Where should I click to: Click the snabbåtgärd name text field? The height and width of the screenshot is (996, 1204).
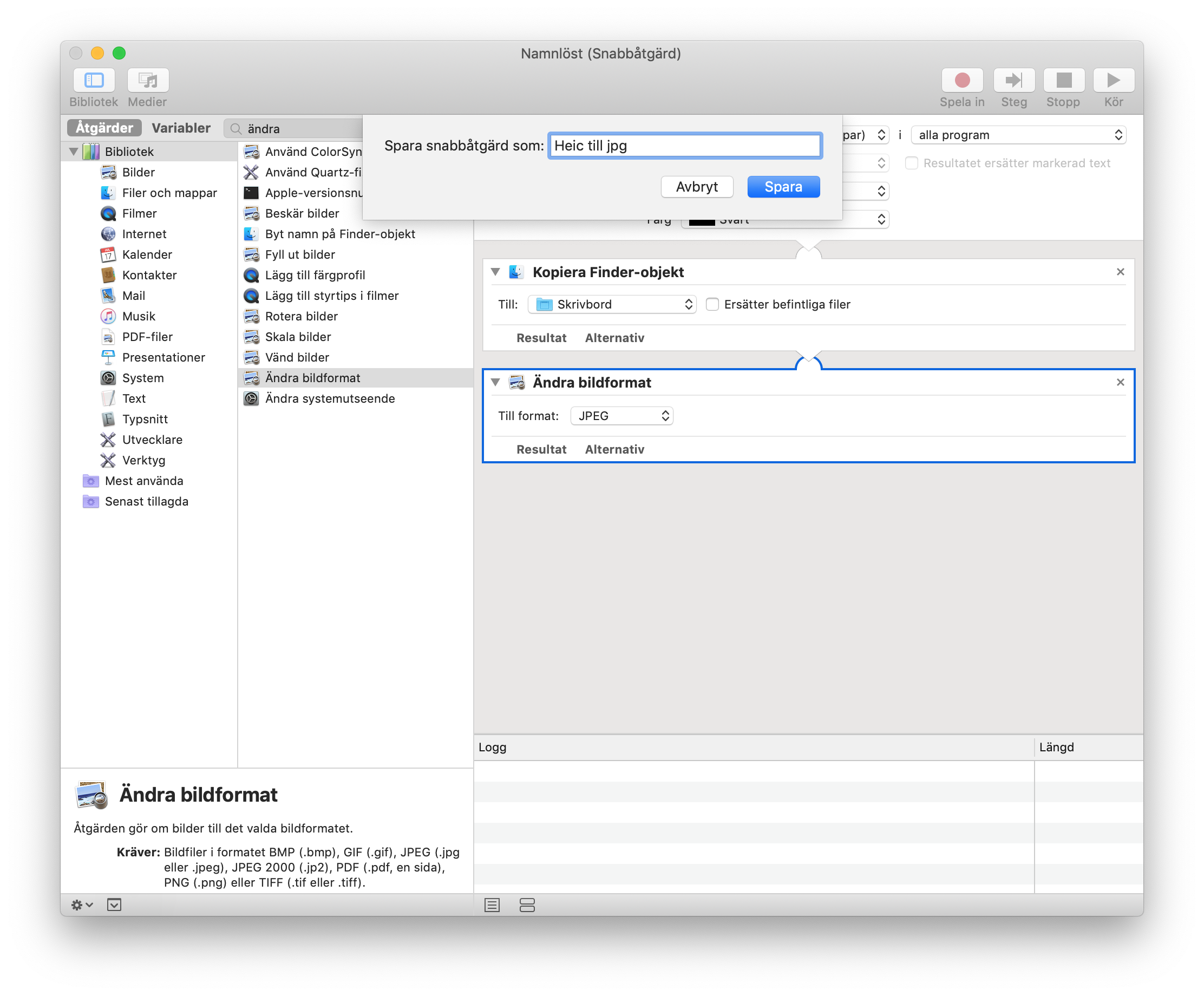685,146
